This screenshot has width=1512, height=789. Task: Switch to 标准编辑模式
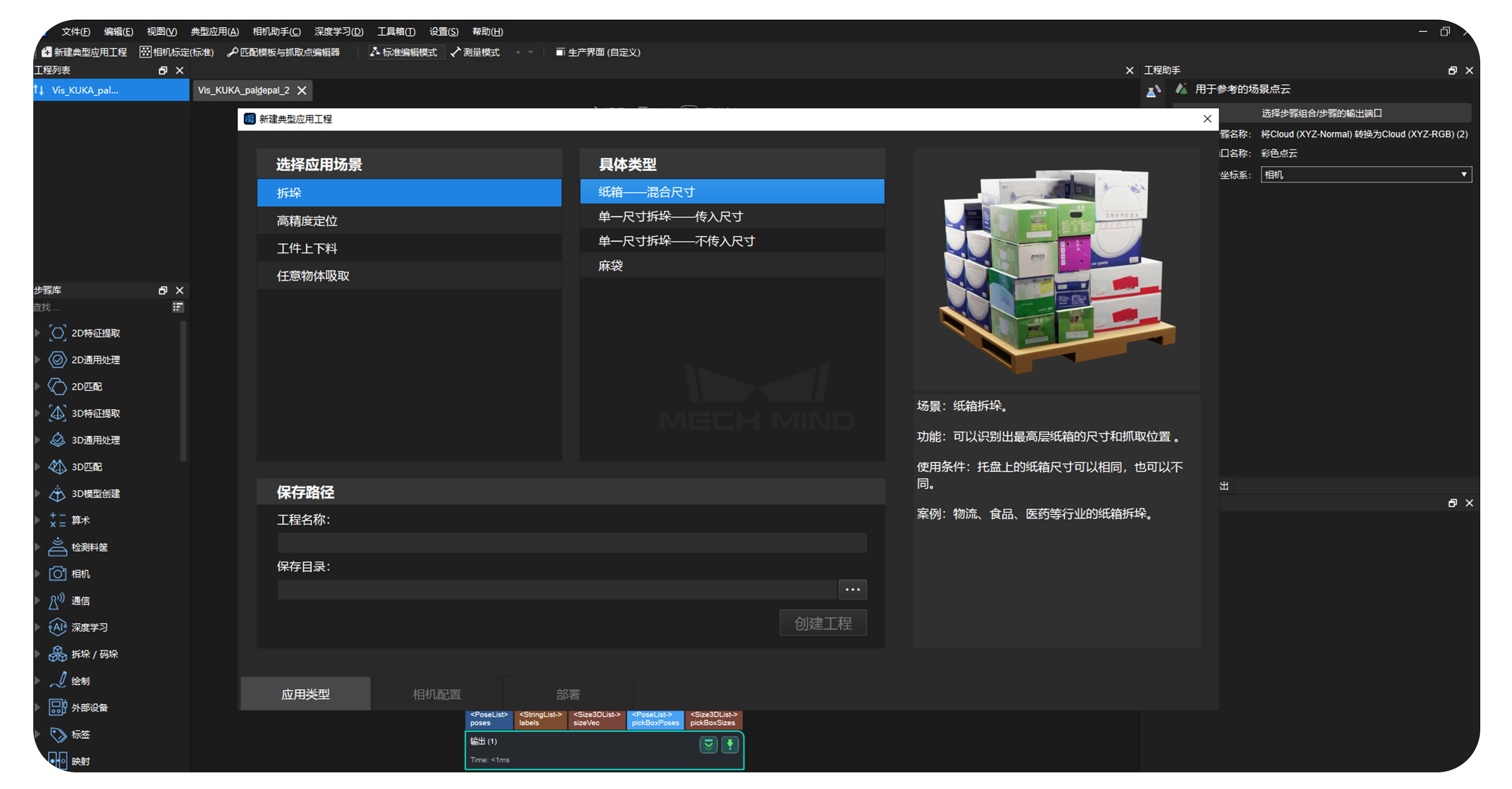[x=406, y=51]
